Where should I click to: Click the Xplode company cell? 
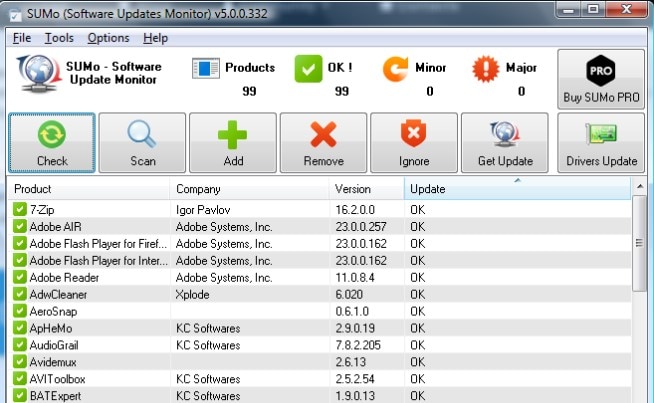click(193, 295)
